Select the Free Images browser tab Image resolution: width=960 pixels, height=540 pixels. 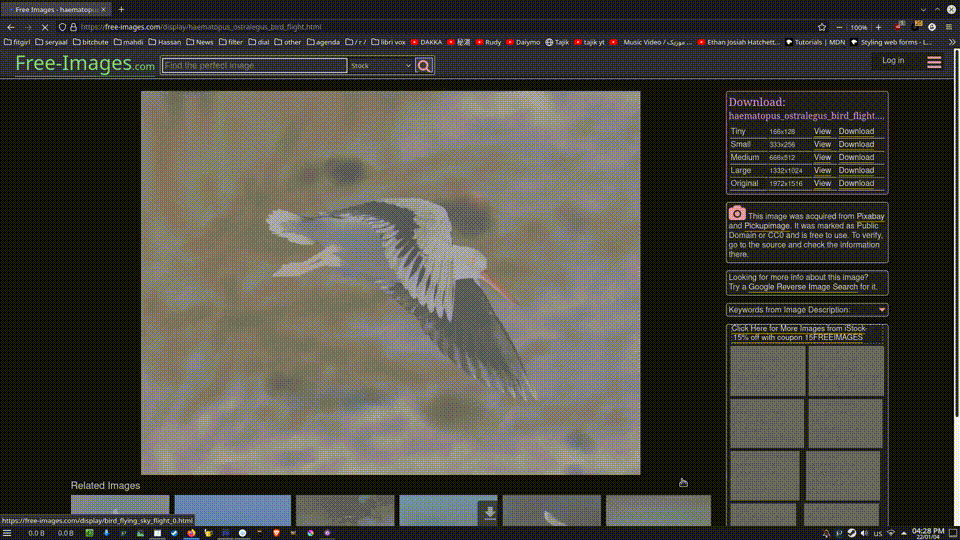coord(54,9)
